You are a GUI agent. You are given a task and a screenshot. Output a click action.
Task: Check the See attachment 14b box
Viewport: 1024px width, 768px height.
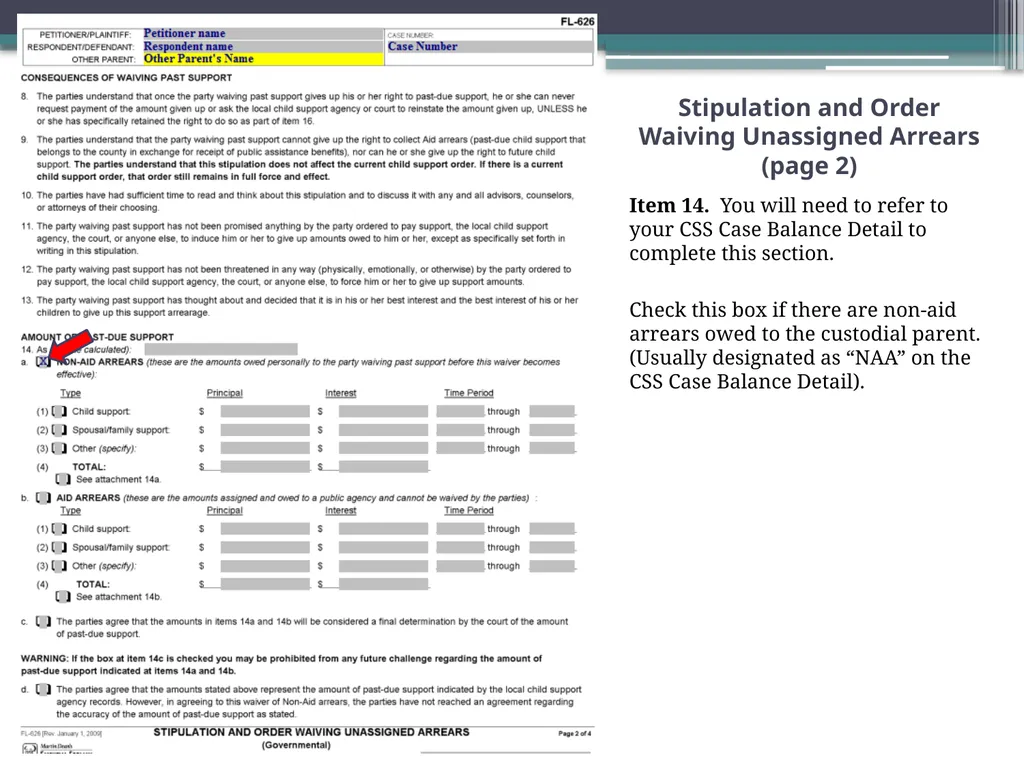point(63,597)
